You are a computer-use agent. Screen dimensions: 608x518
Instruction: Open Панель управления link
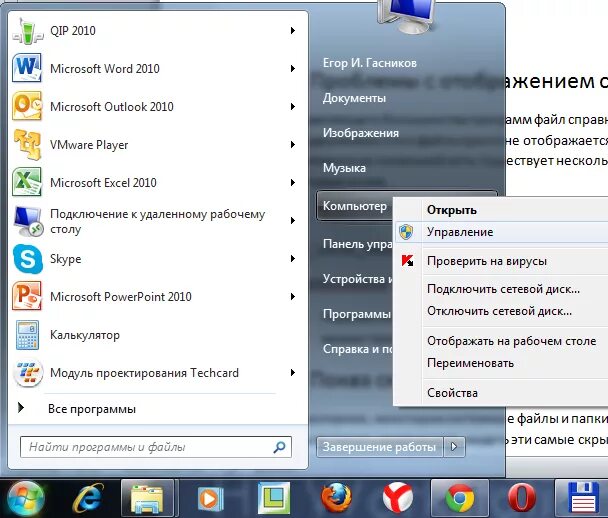click(x=357, y=244)
